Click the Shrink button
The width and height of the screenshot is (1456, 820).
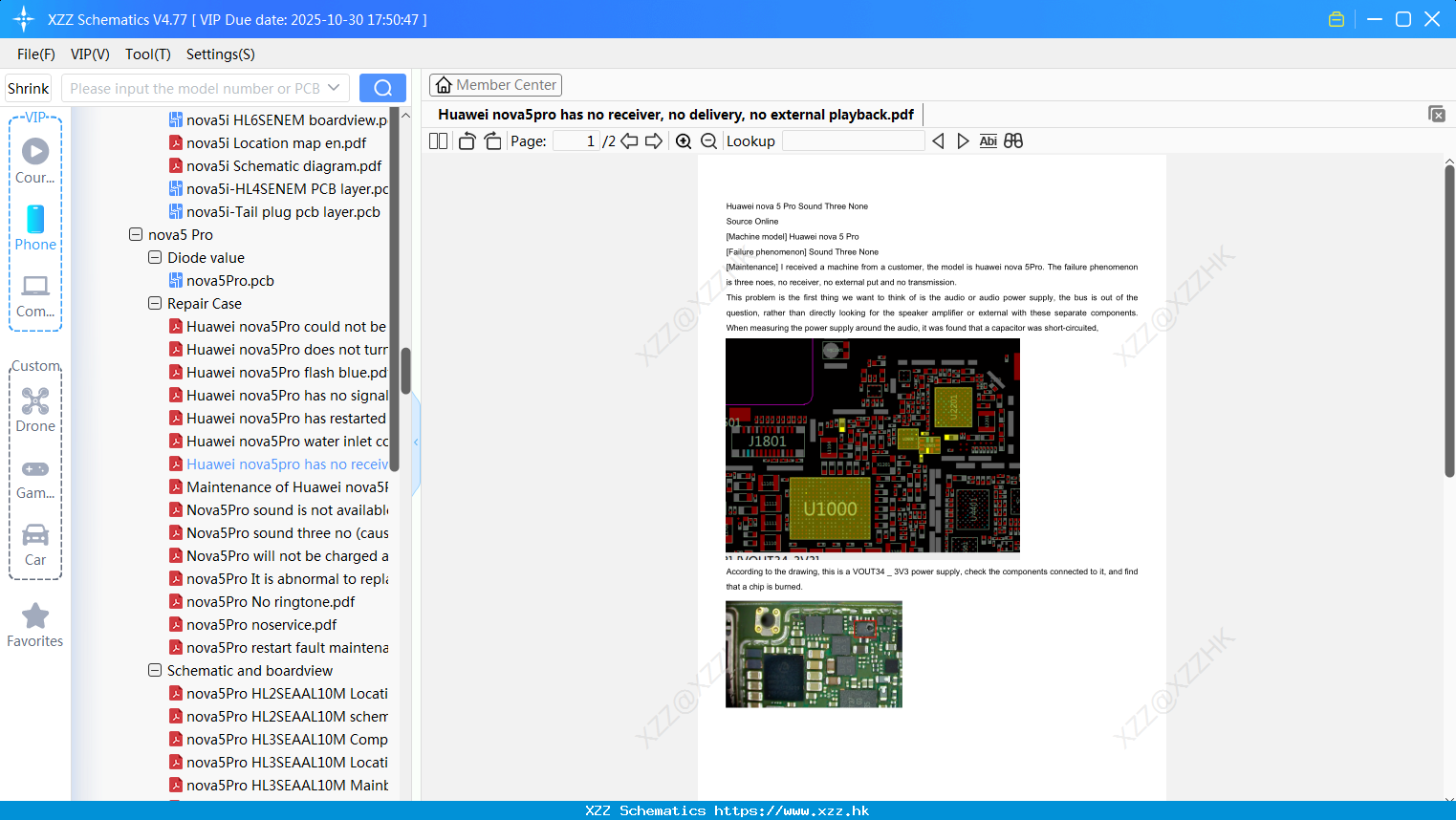29,89
